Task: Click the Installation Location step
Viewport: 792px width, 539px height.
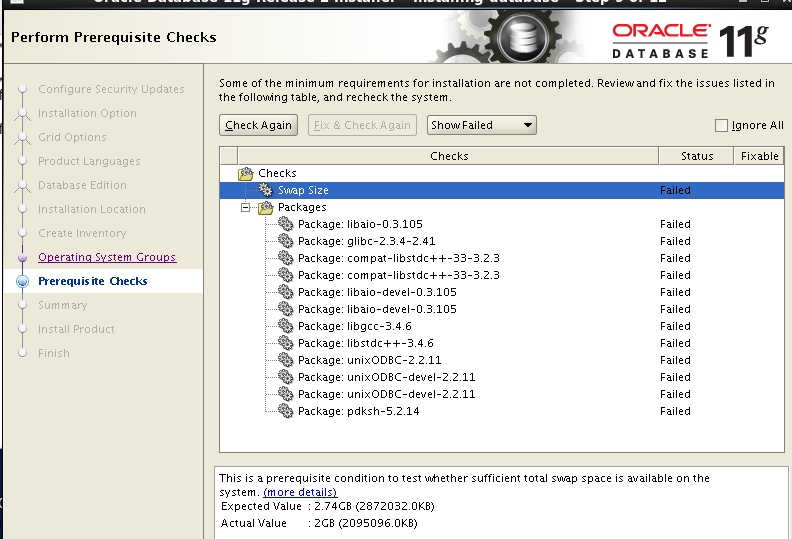Action: (91, 209)
